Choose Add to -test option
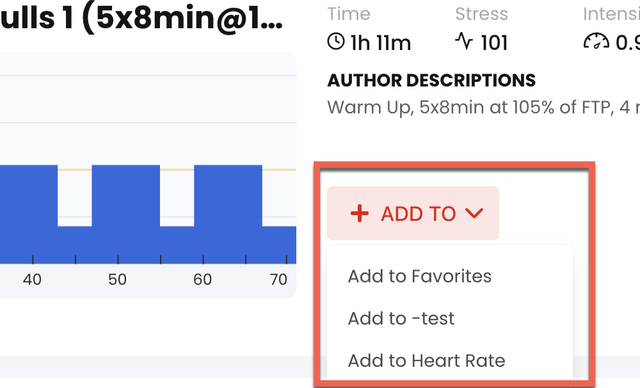 coord(401,319)
